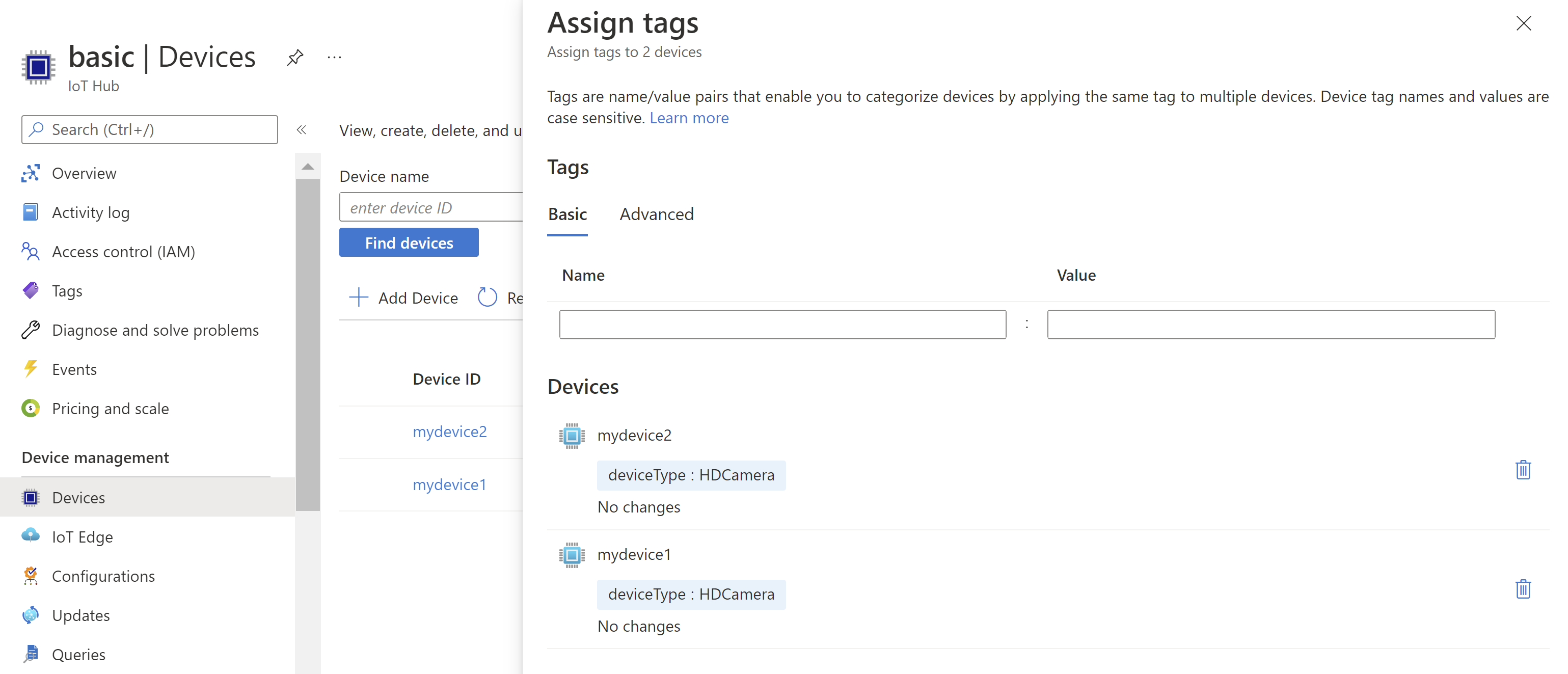
Task: Click the Overview navigation icon
Action: coord(29,172)
